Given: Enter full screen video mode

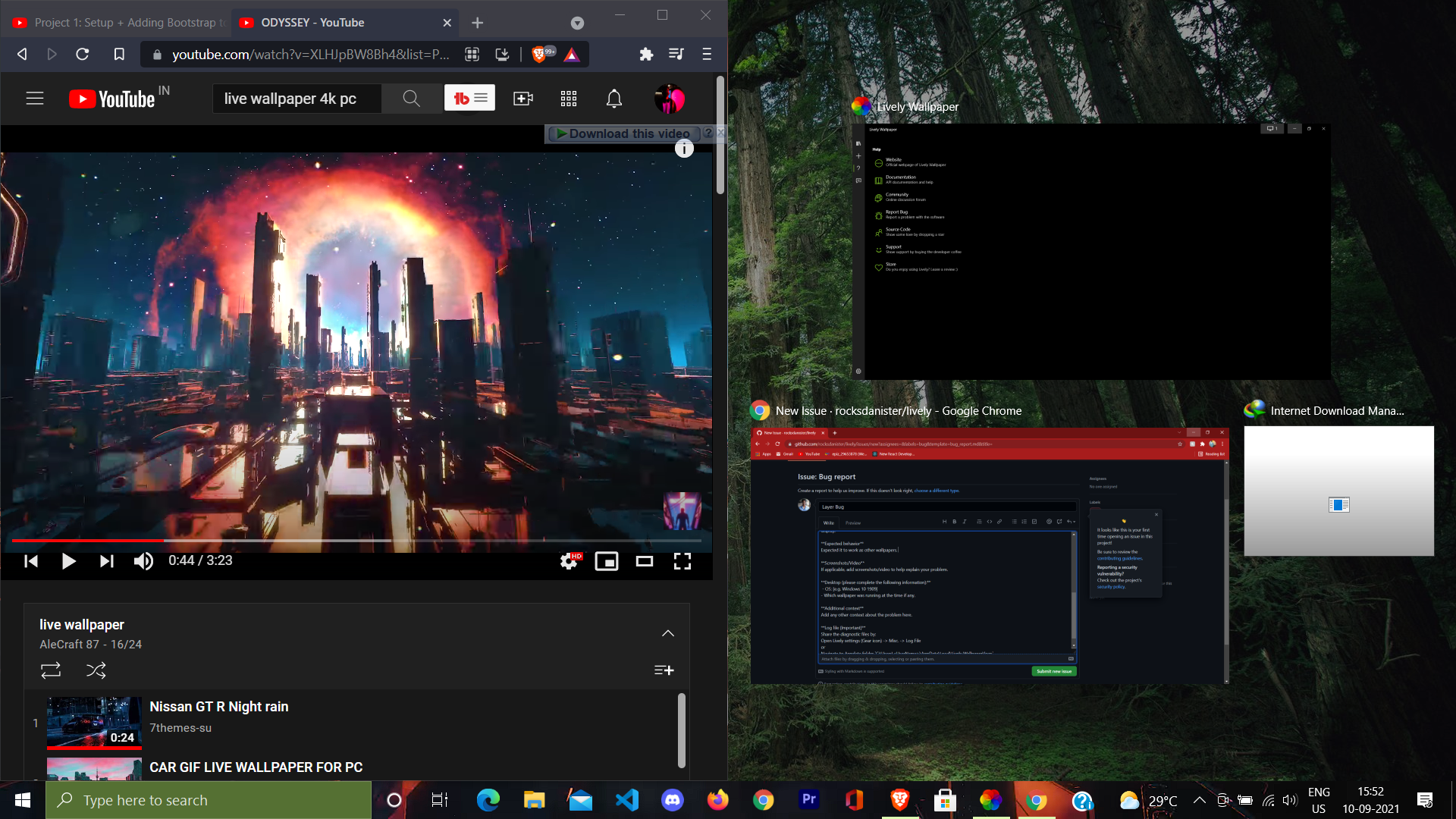Looking at the screenshot, I should 682,561.
